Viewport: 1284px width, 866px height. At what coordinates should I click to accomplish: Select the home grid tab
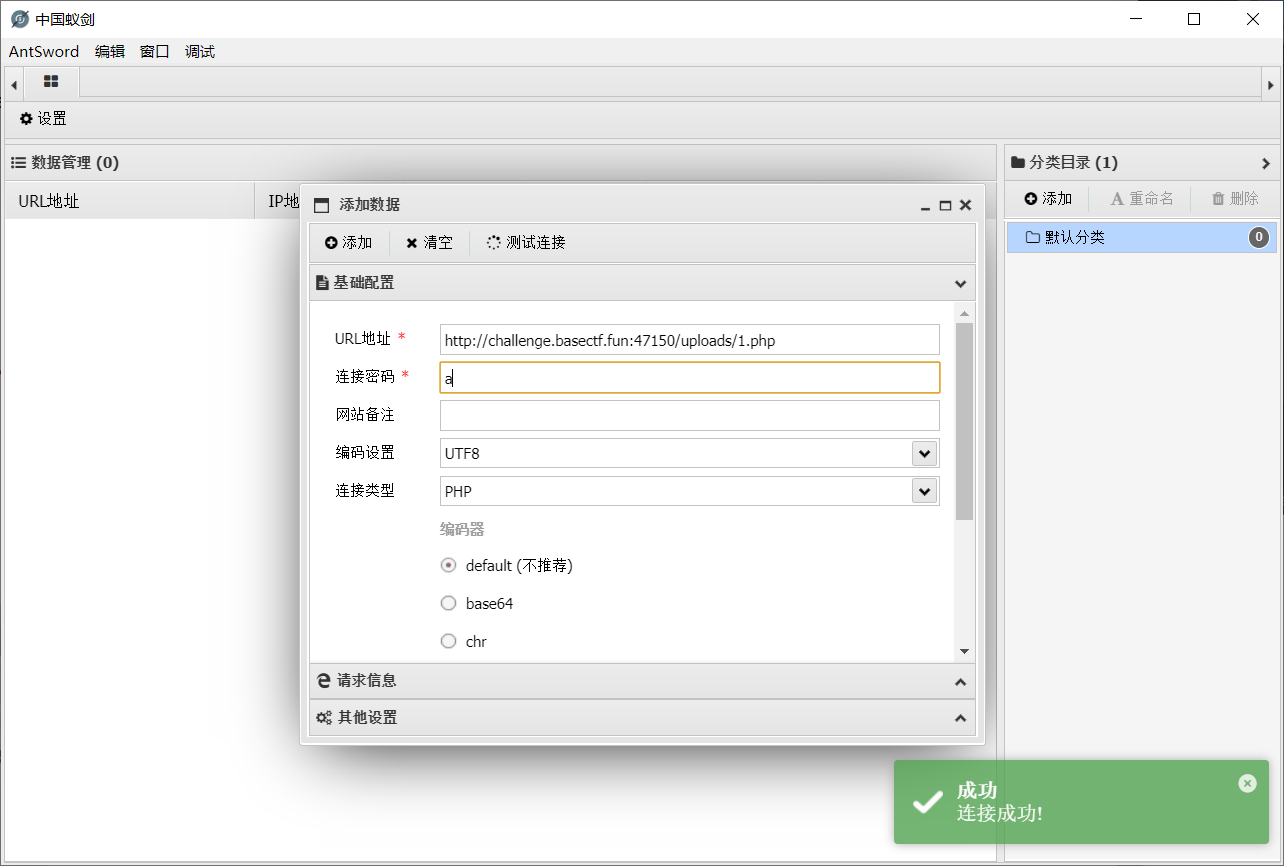[x=51, y=82]
